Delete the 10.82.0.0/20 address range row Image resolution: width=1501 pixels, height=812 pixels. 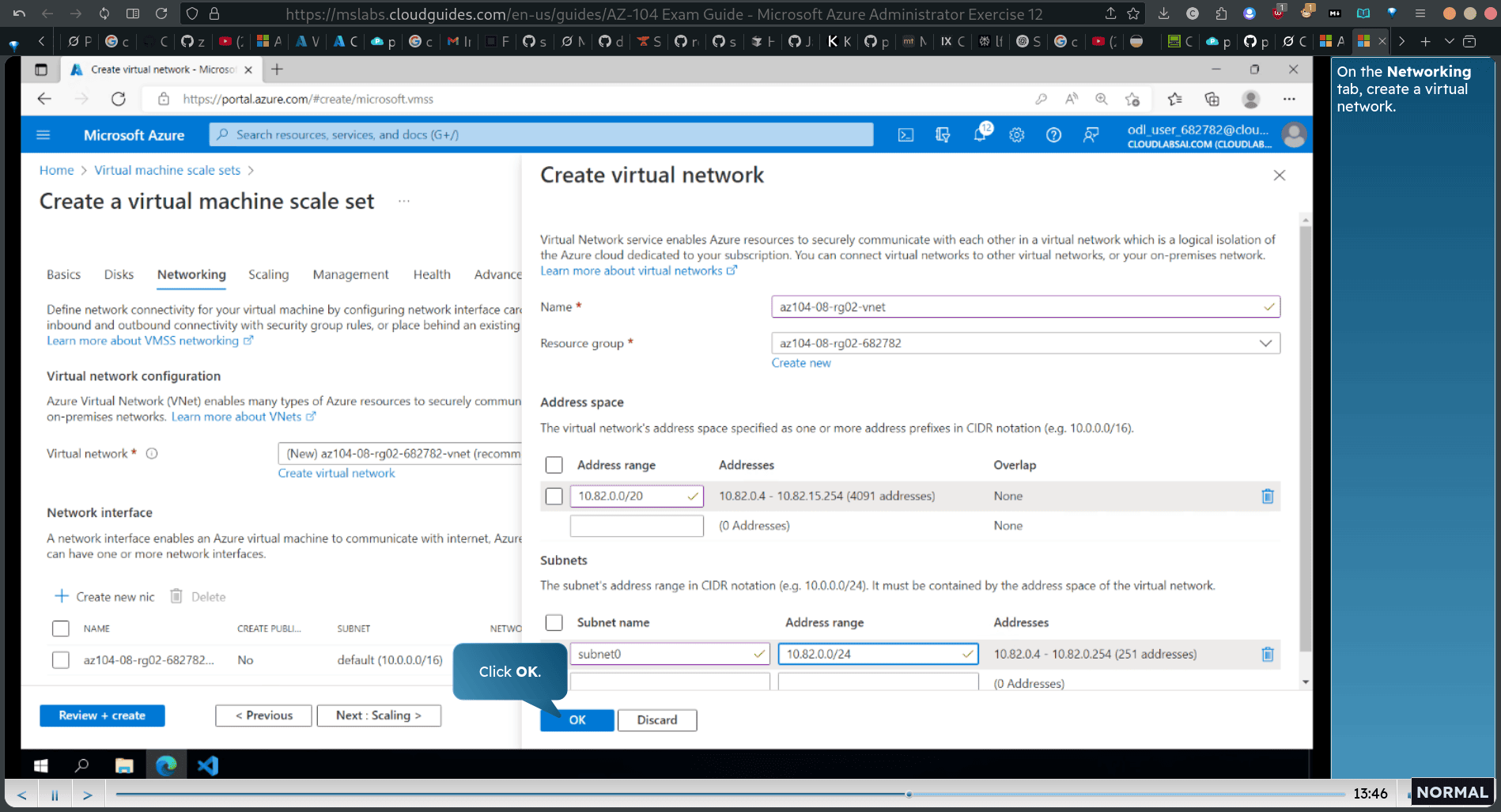coord(1267,496)
